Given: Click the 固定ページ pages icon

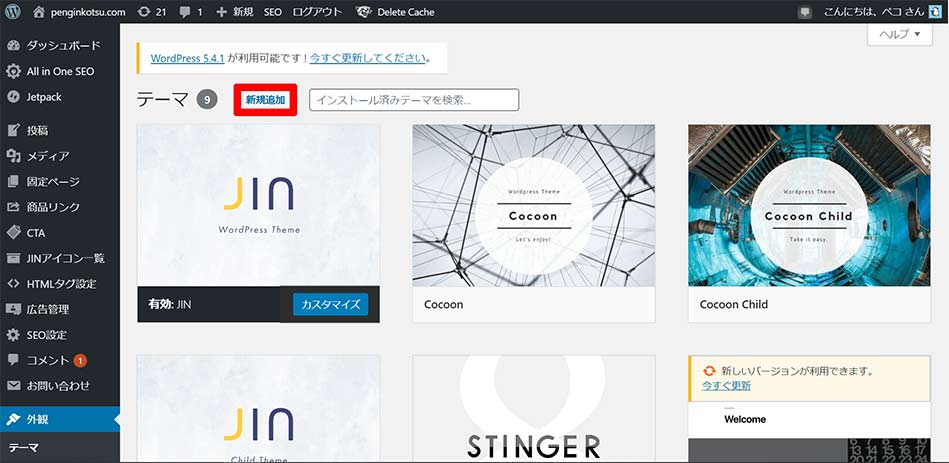Looking at the screenshot, I should (13, 182).
